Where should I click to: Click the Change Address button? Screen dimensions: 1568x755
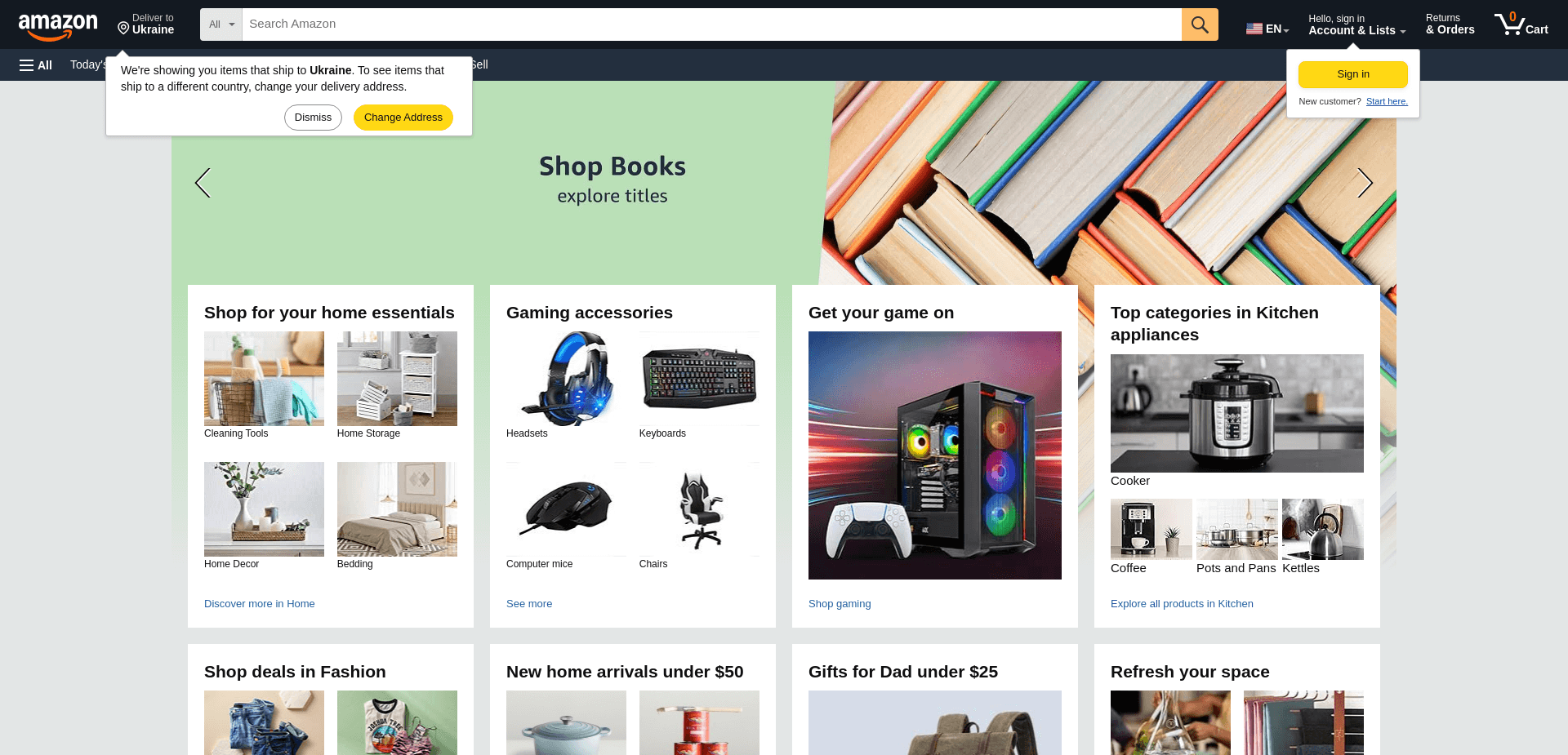(403, 118)
